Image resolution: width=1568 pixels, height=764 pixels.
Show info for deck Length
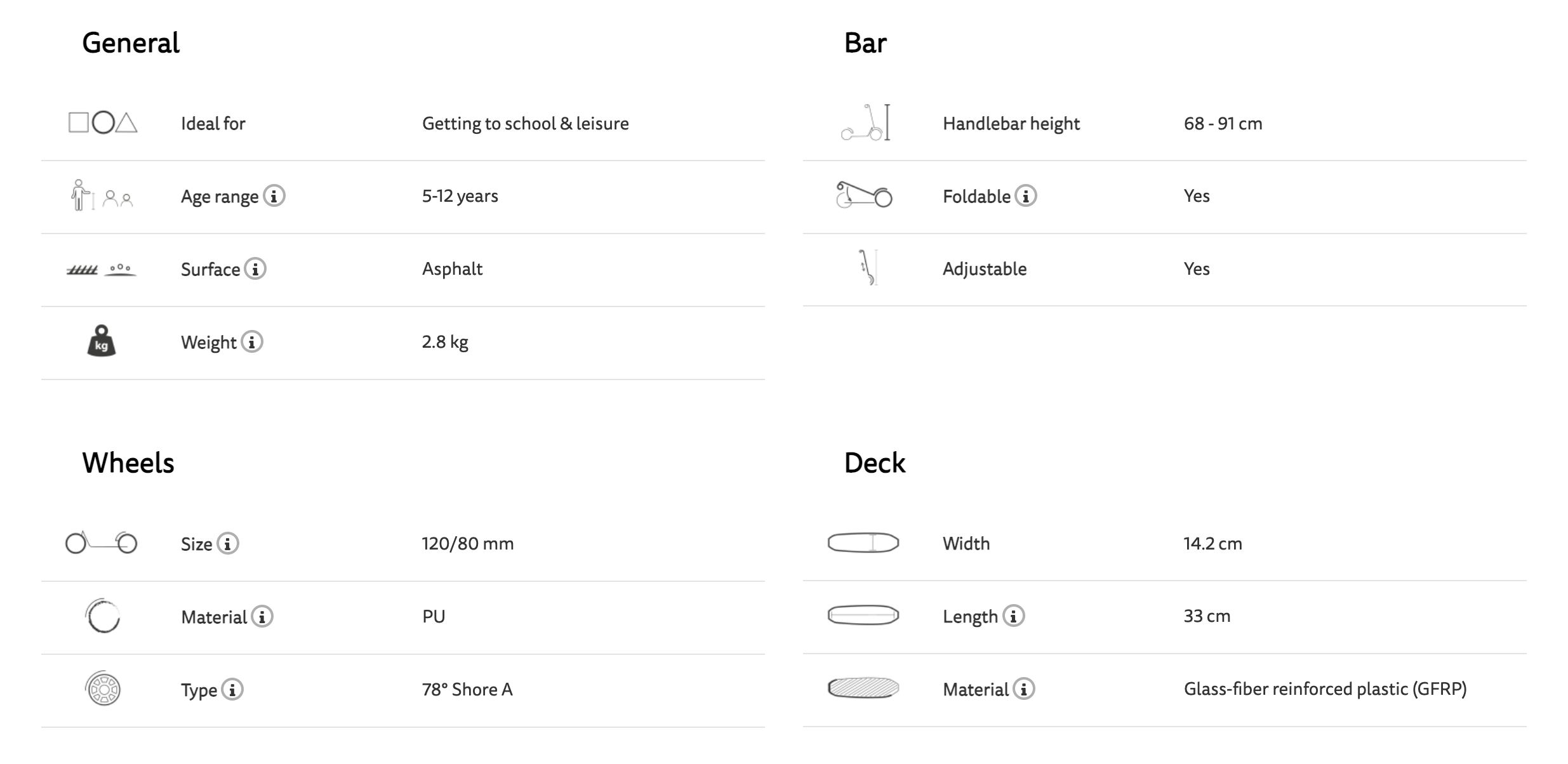click(1014, 616)
